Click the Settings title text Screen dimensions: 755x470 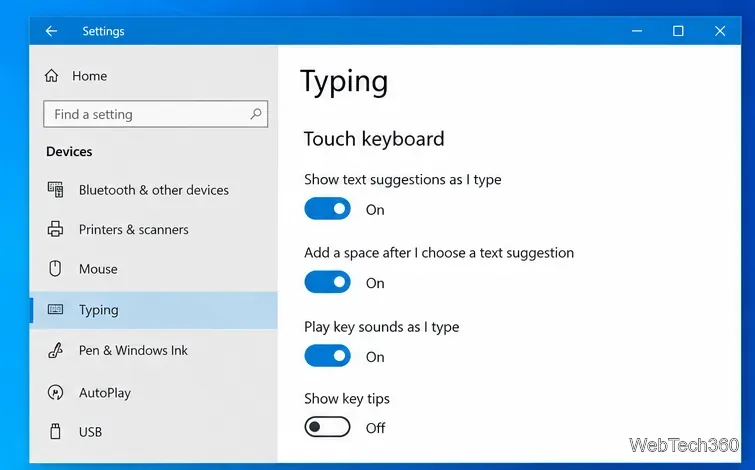click(104, 31)
